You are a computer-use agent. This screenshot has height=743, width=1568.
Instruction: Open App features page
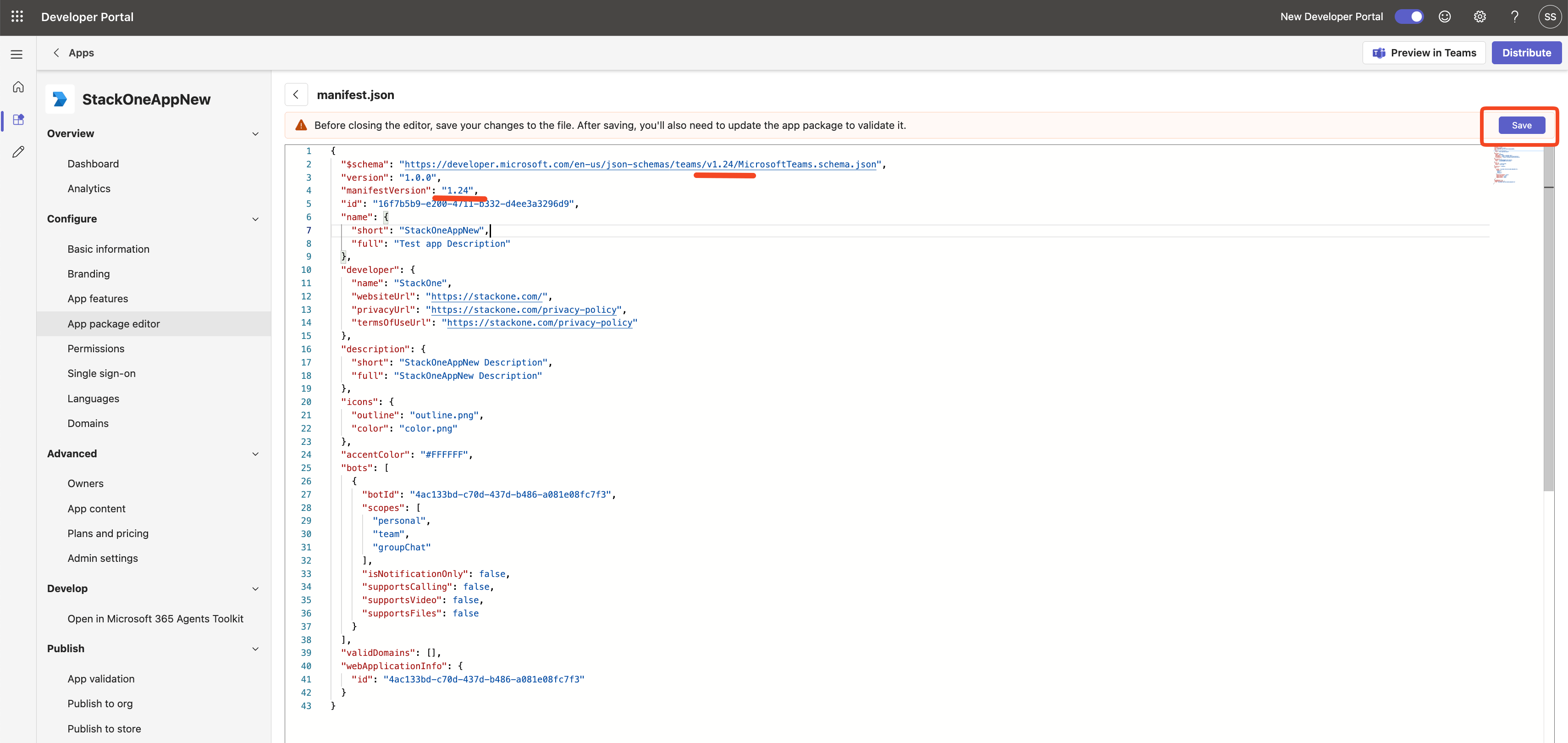(x=98, y=299)
